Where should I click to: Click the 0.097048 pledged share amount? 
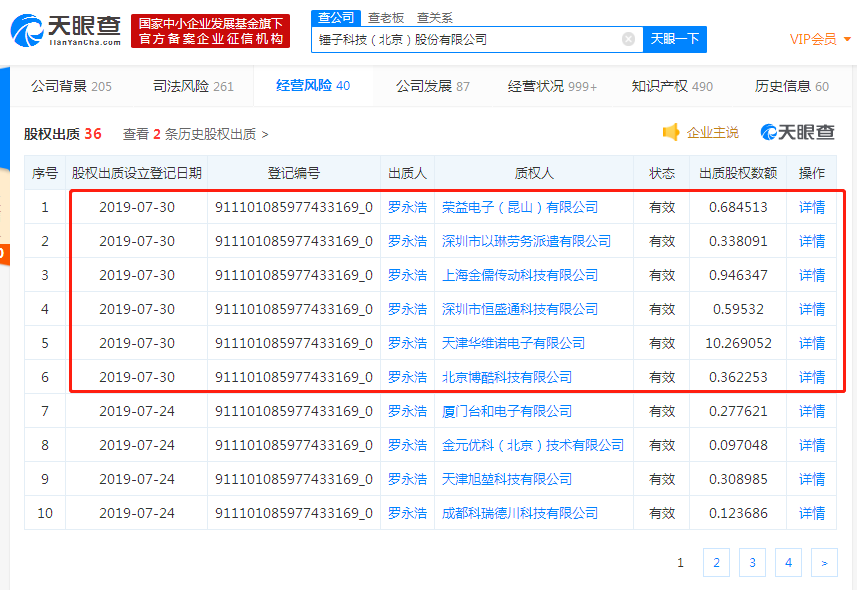point(738,445)
